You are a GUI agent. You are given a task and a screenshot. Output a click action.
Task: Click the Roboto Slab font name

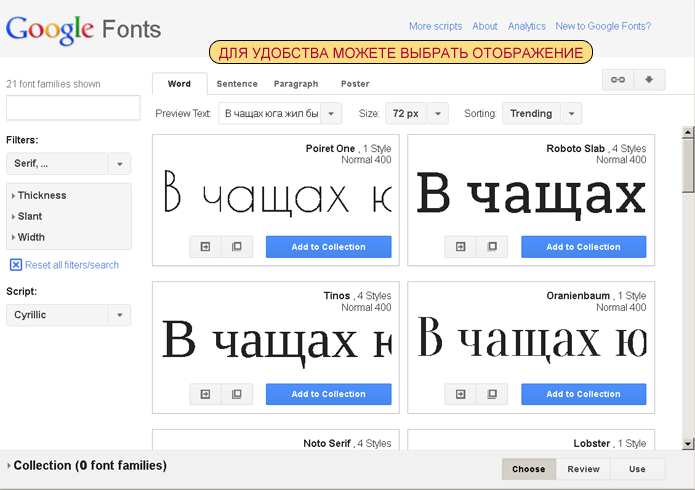[x=575, y=149]
